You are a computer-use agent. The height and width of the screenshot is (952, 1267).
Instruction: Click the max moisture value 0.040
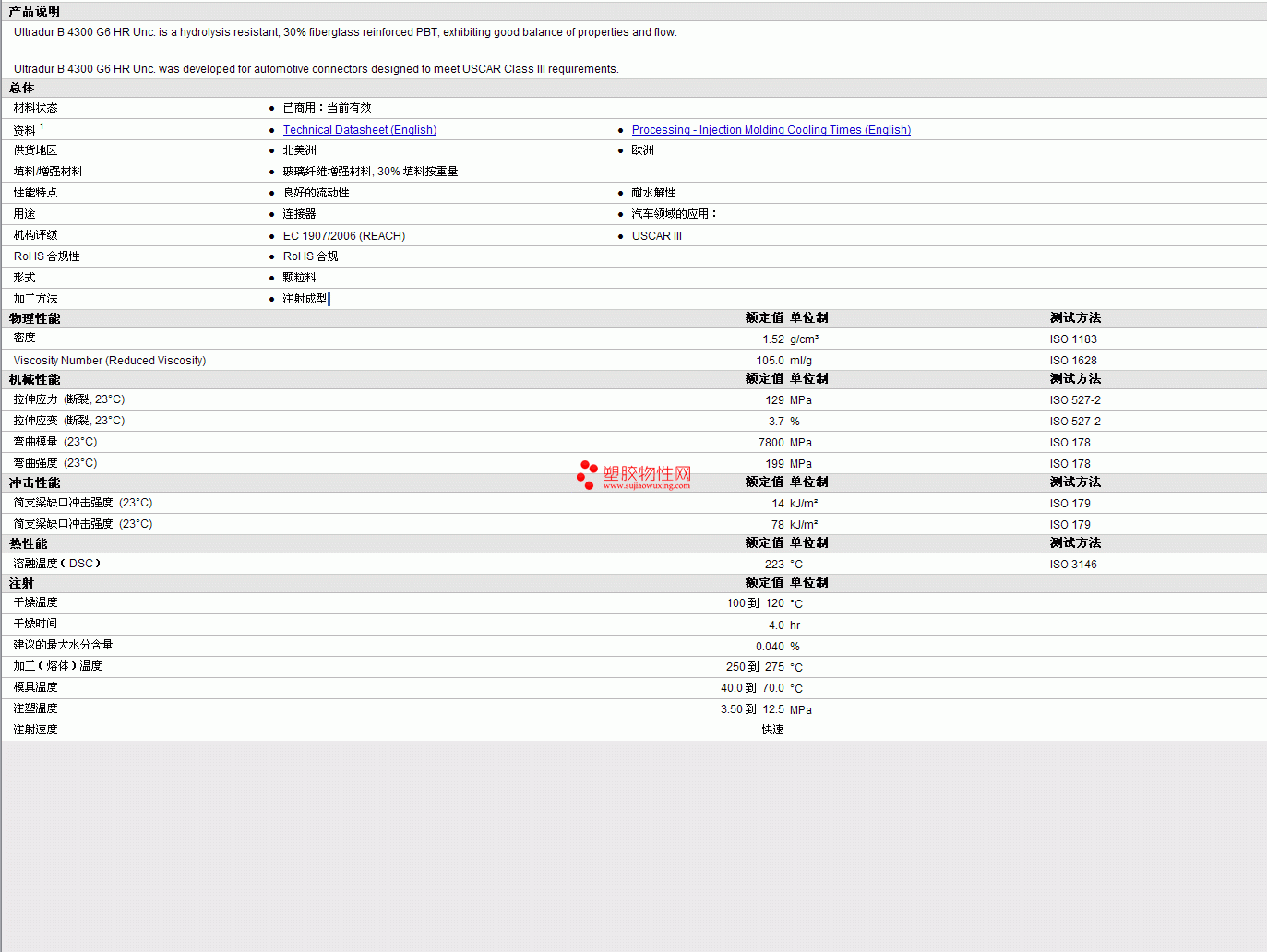[771, 647]
